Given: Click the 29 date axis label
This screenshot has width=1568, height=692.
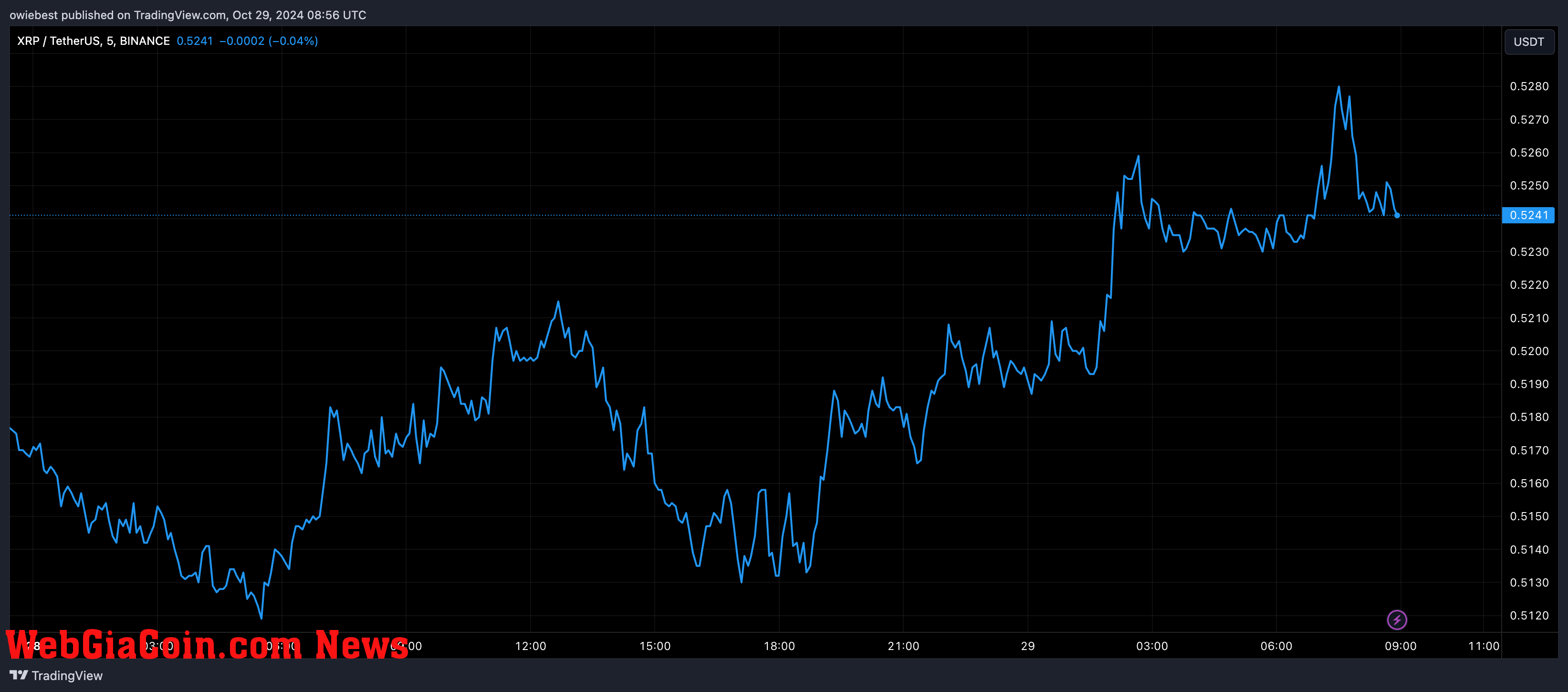Looking at the screenshot, I should 1027,646.
